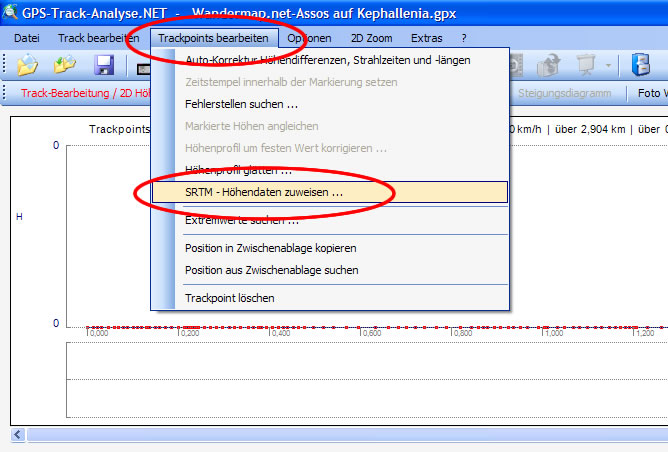The width and height of the screenshot is (668, 452).
Task: Select Trackpoint löschen menu entry
Action: pos(229,298)
